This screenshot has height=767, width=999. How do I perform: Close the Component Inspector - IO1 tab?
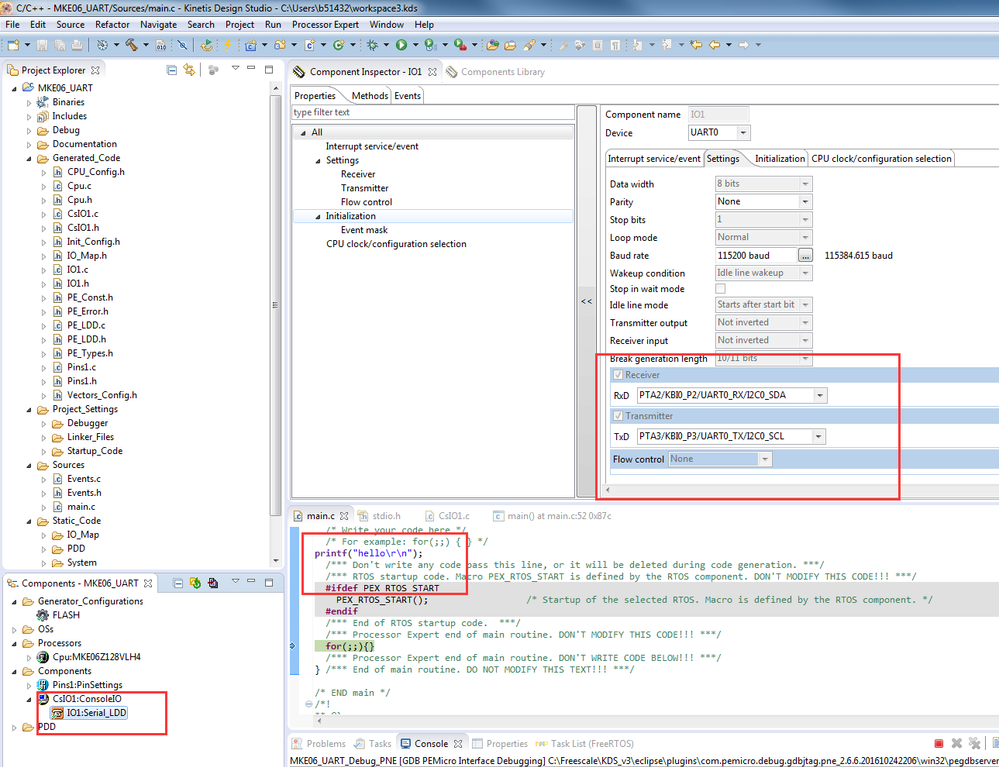(x=432, y=72)
